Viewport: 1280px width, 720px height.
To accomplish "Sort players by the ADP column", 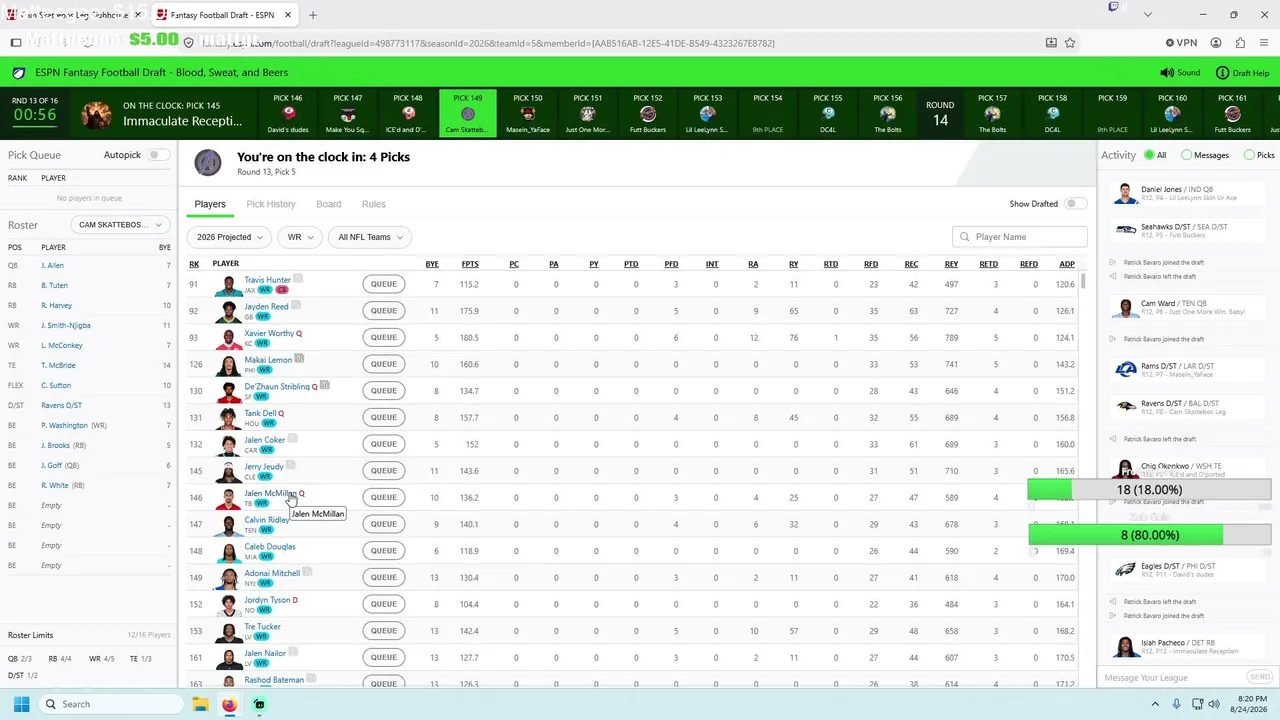I will (1067, 264).
